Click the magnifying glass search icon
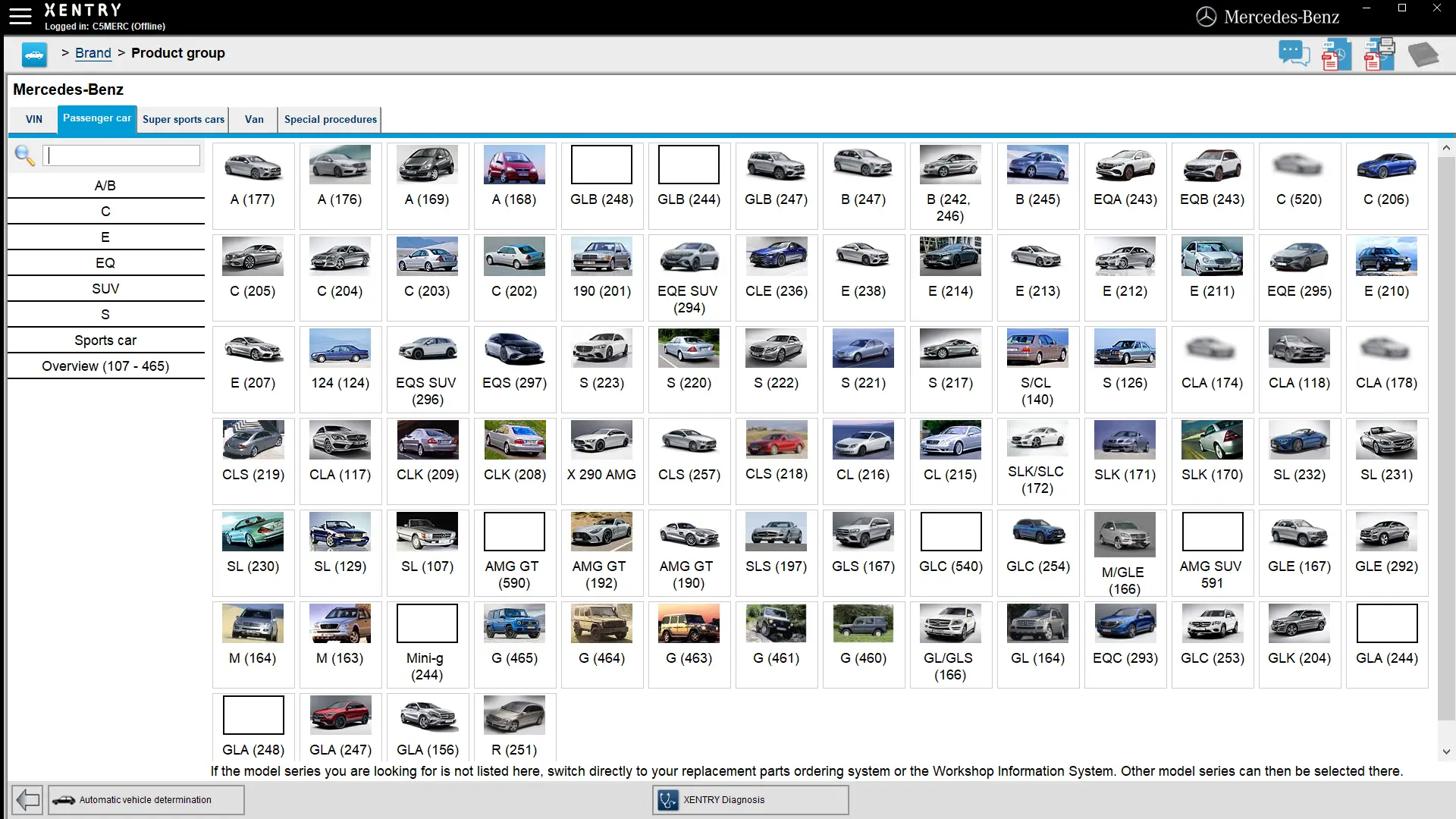1456x819 pixels. [24, 155]
